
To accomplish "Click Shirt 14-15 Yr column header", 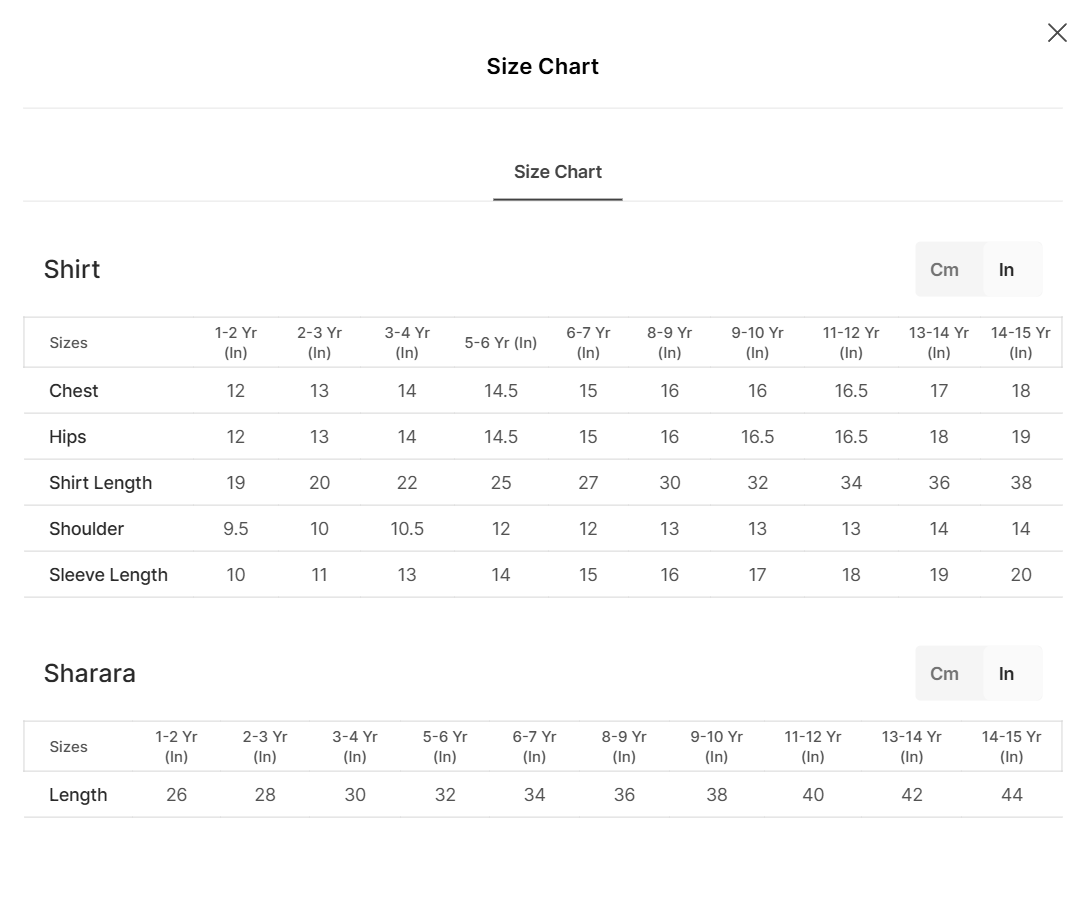I will coord(1020,342).
